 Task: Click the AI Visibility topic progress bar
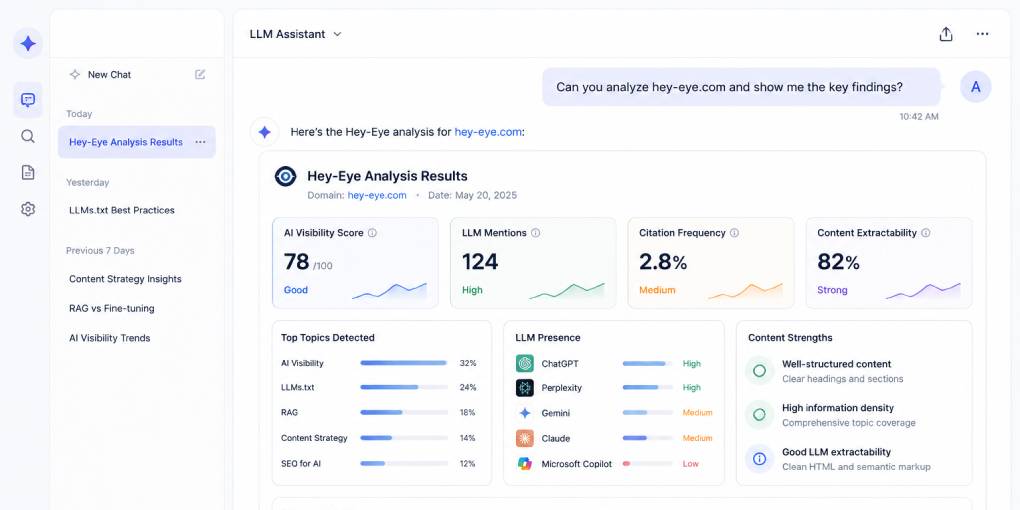coord(404,363)
